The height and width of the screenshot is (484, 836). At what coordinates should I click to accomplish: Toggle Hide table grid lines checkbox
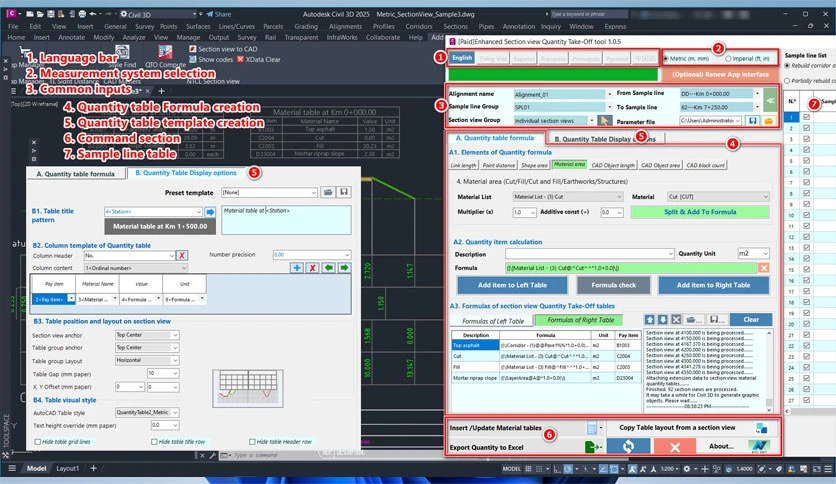tap(38, 441)
